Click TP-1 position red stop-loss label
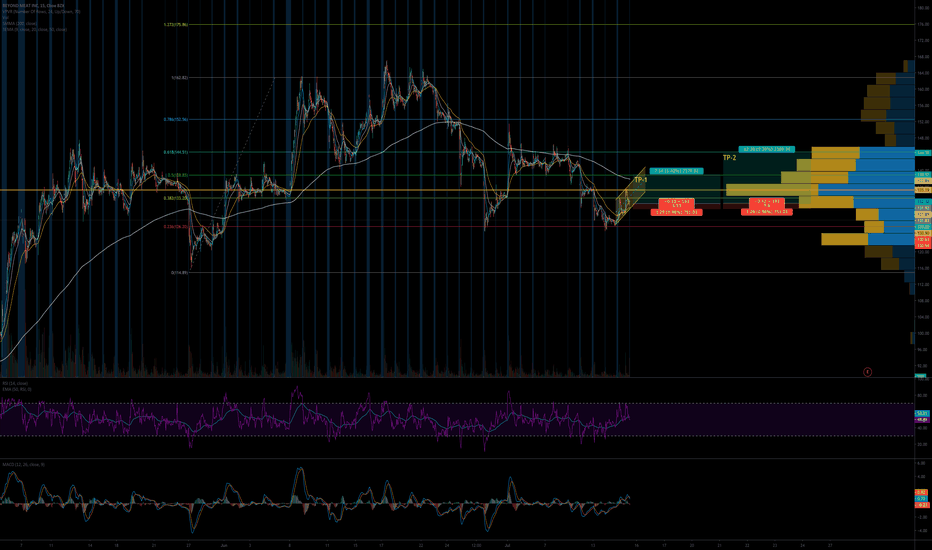932x550 pixels. [x=676, y=212]
